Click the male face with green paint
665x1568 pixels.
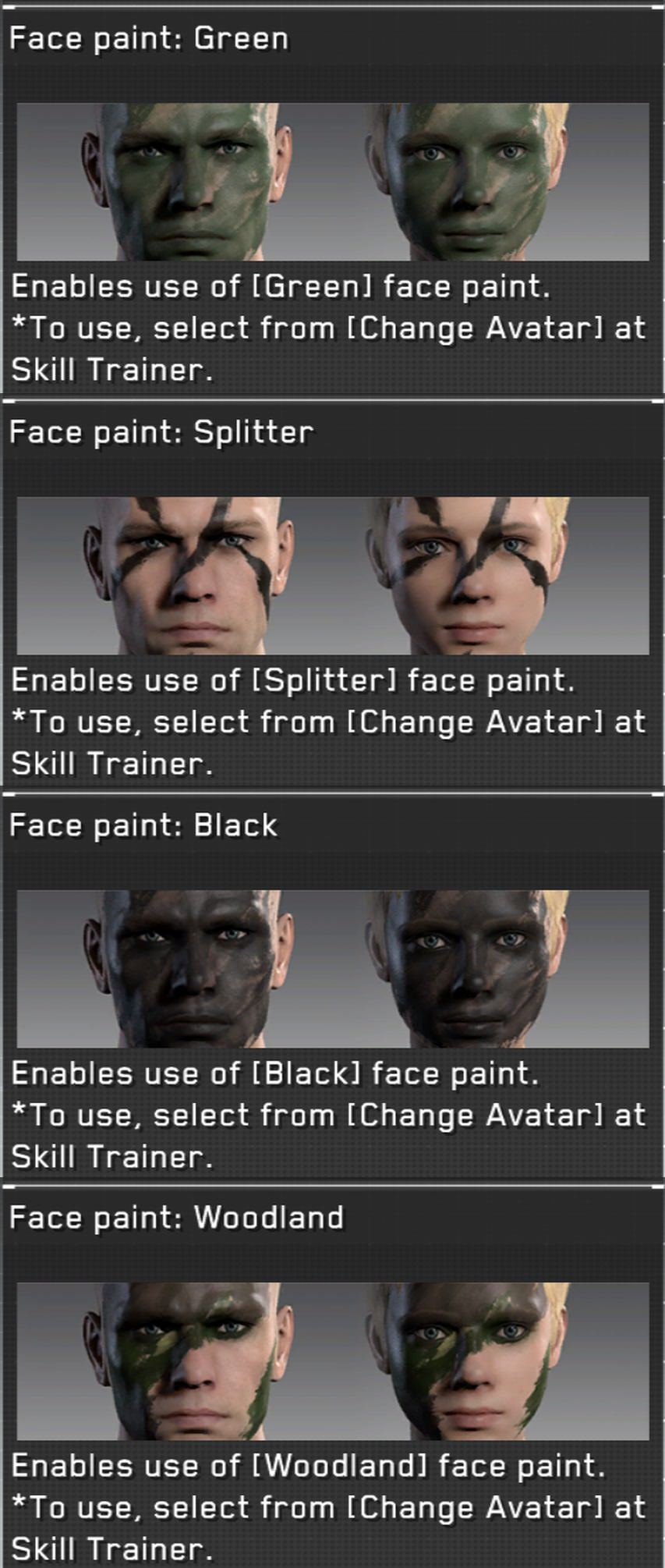coord(188,182)
